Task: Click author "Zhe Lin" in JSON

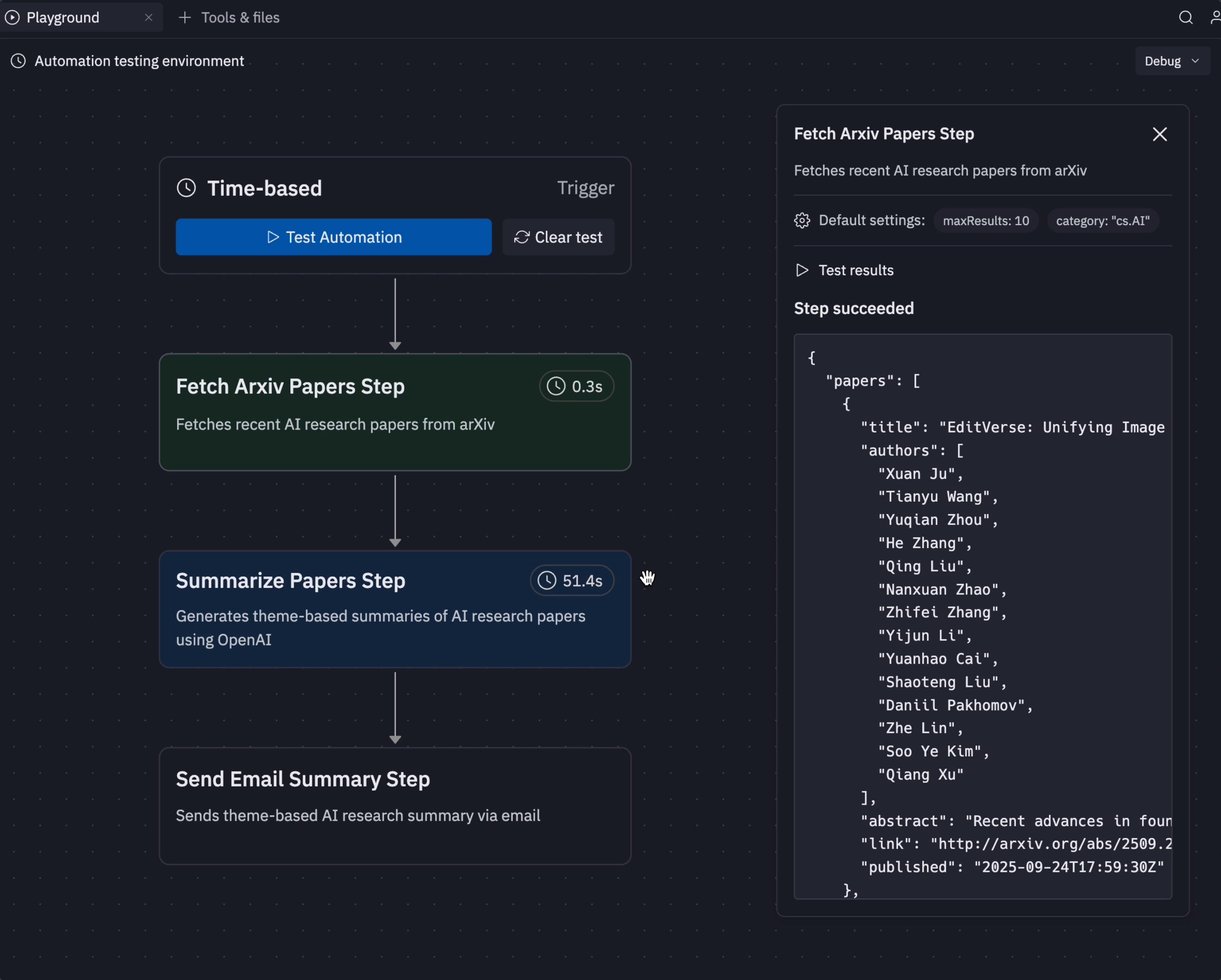Action: (920, 728)
